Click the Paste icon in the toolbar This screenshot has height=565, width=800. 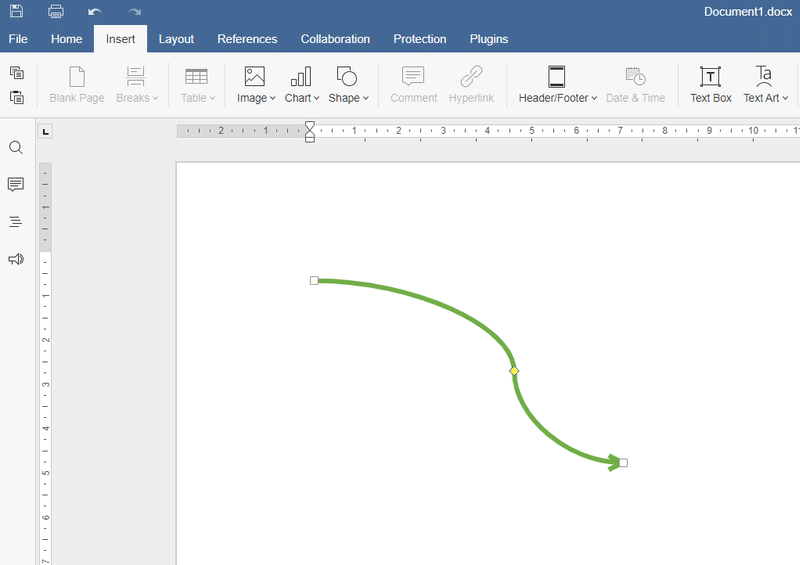(17, 97)
